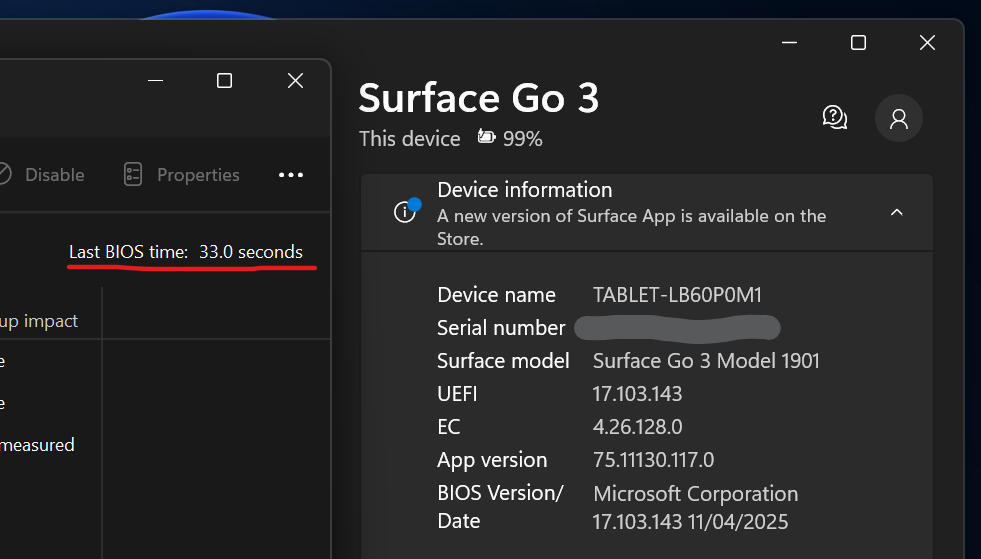The image size is (981, 559).
Task: Click Disable in the Task Manager toolbar
Action: pos(54,175)
